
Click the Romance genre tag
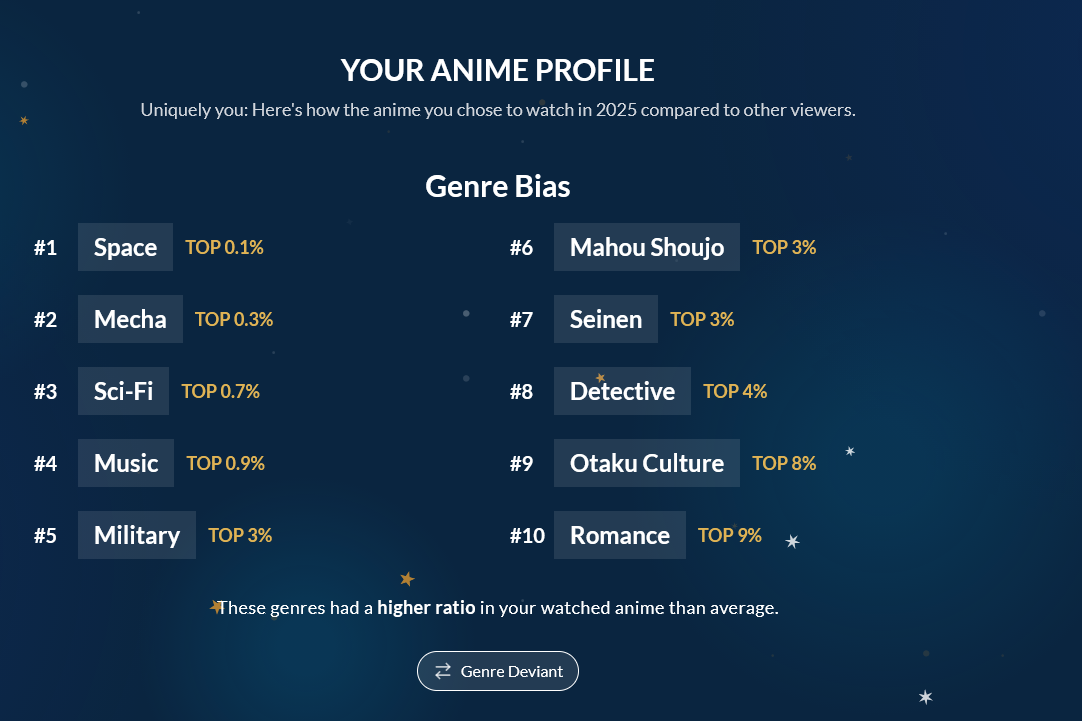point(619,535)
